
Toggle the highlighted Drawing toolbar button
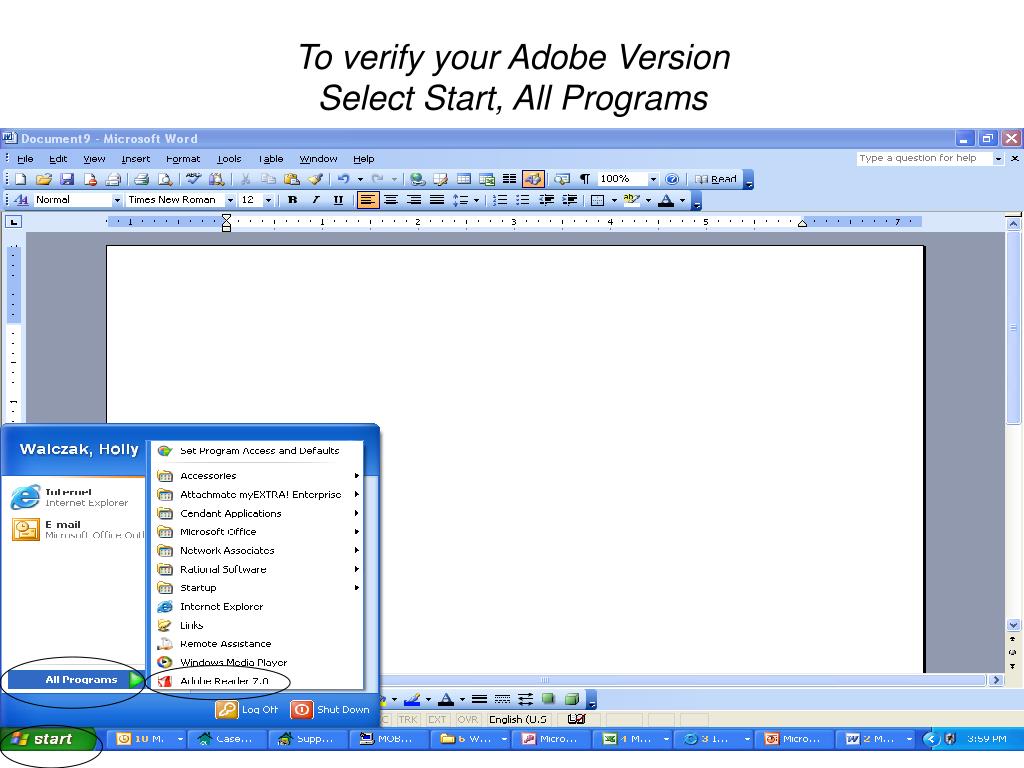pos(533,179)
